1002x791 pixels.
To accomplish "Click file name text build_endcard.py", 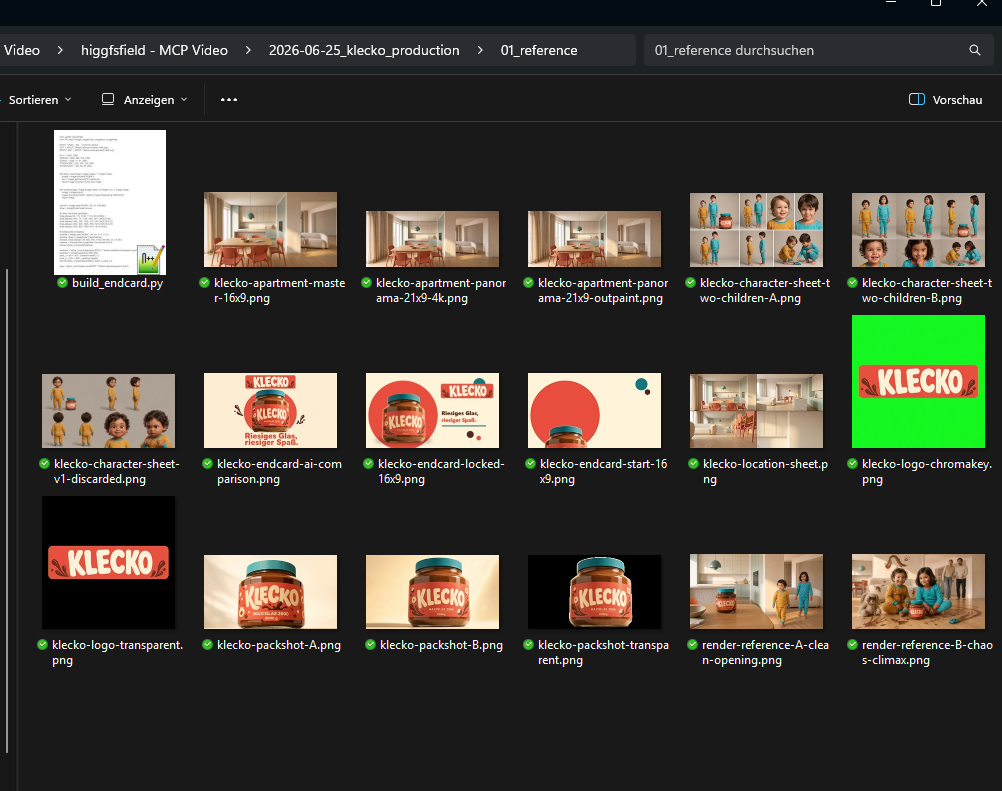I will click(118, 282).
